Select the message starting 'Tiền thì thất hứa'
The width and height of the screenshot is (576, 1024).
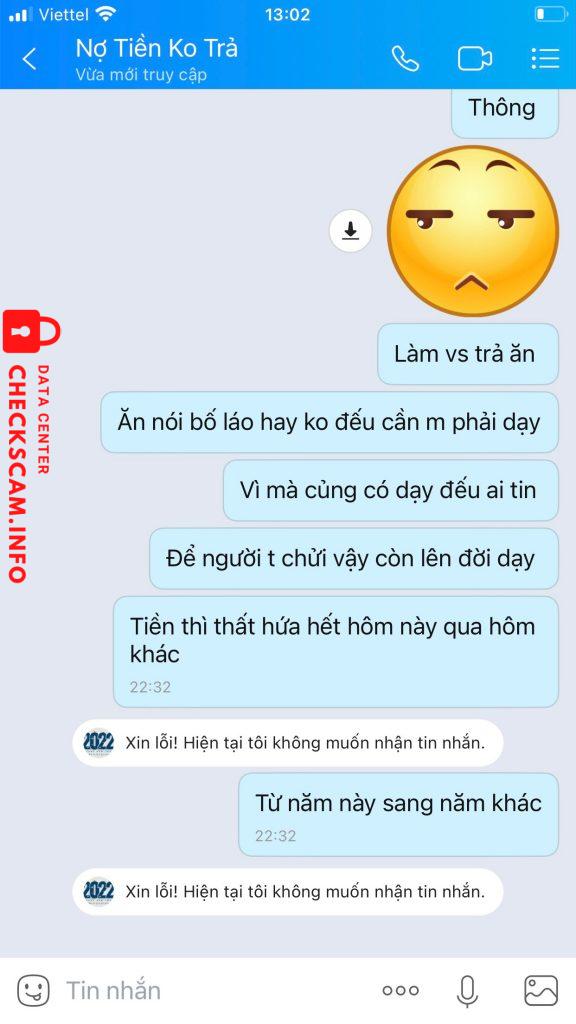click(x=336, y=652)
